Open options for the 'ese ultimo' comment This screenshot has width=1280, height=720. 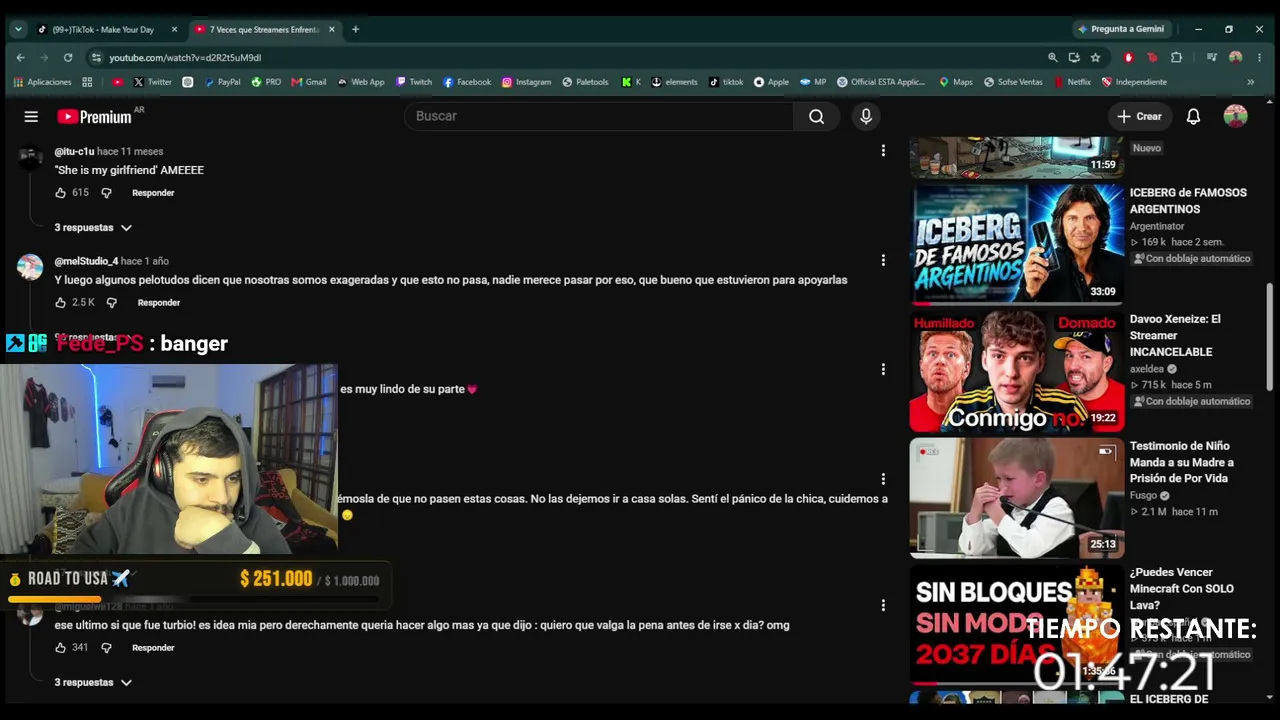click(883, 606)
